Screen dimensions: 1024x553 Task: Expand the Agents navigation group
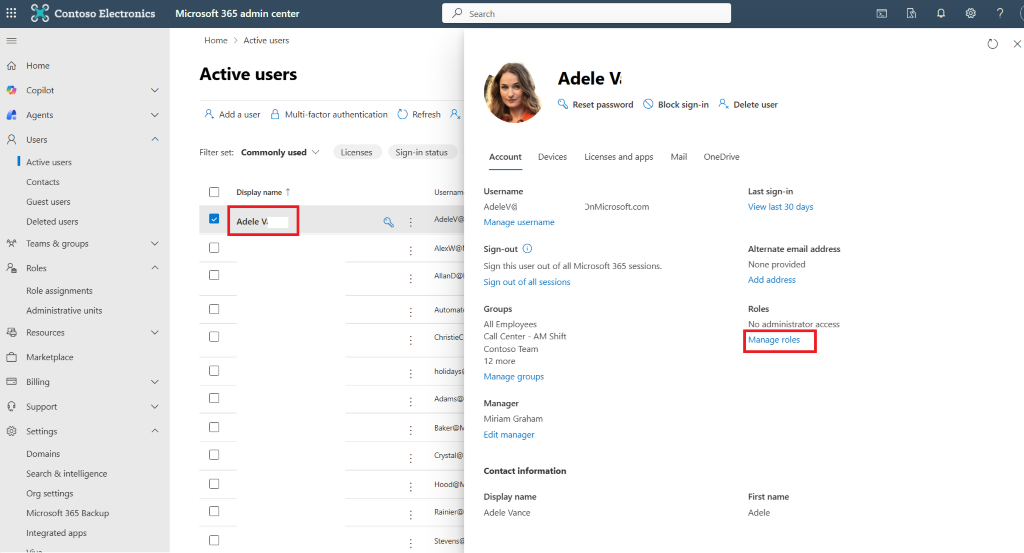click(x=155, y=115)
